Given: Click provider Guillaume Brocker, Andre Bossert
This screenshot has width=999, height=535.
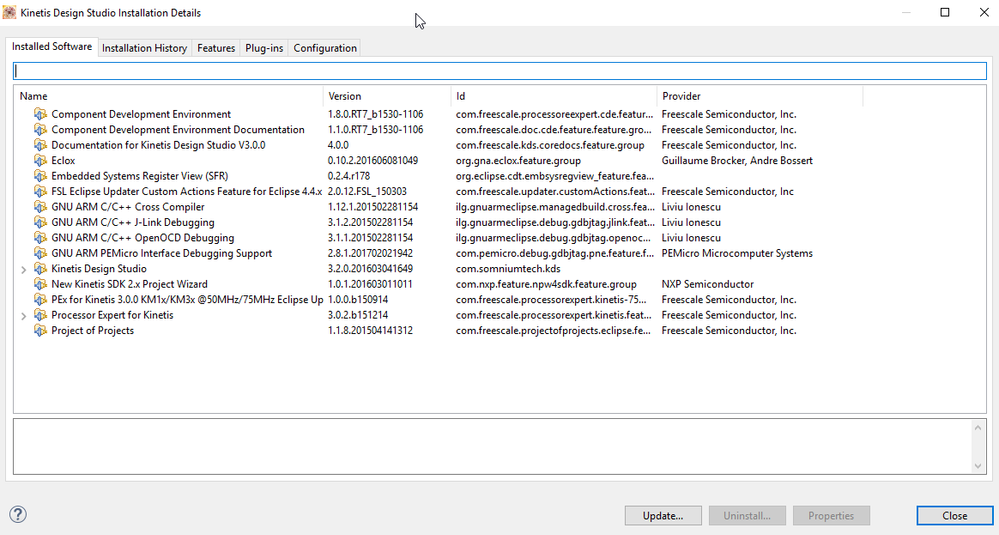Looking at the screenshot, I should [x=737, y=160].
